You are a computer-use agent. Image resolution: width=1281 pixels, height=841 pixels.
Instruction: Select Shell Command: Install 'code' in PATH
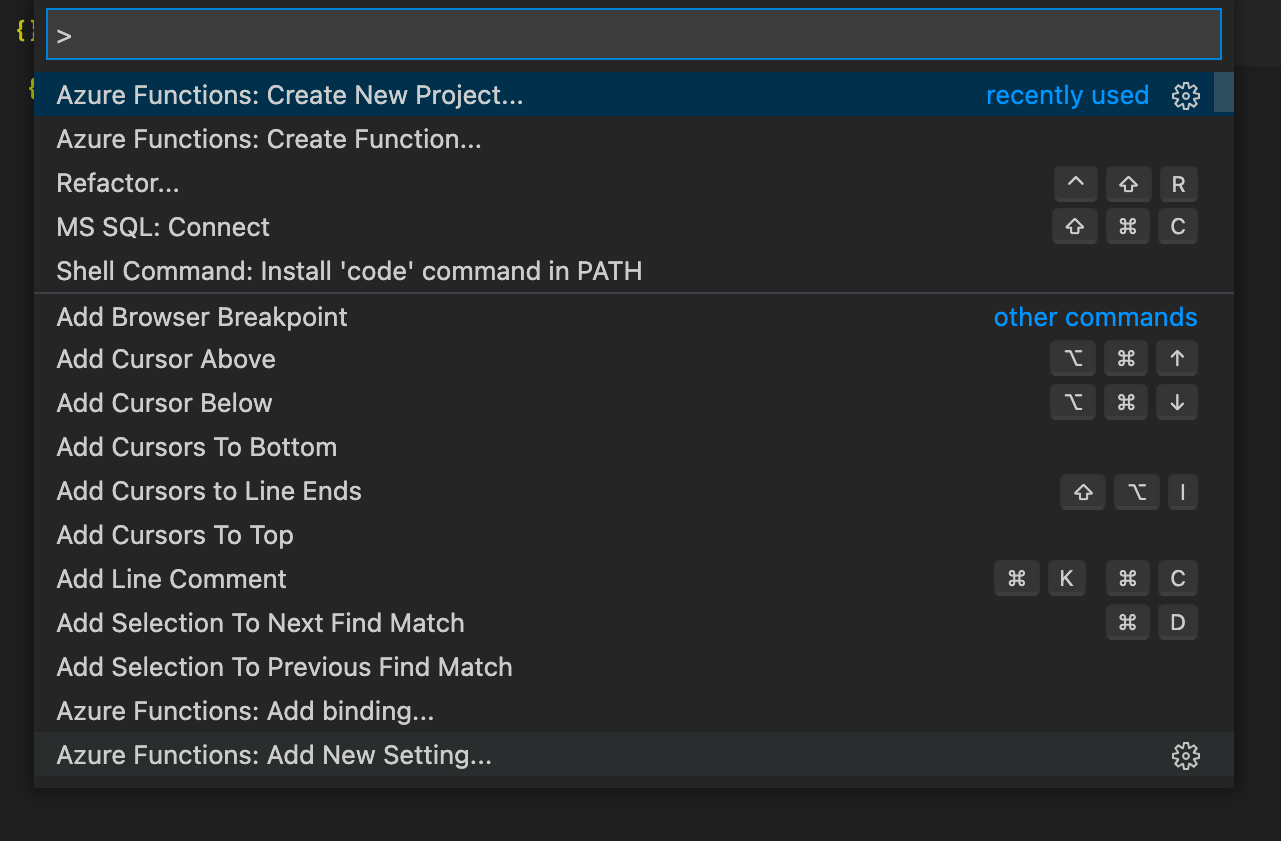point(349,272)
